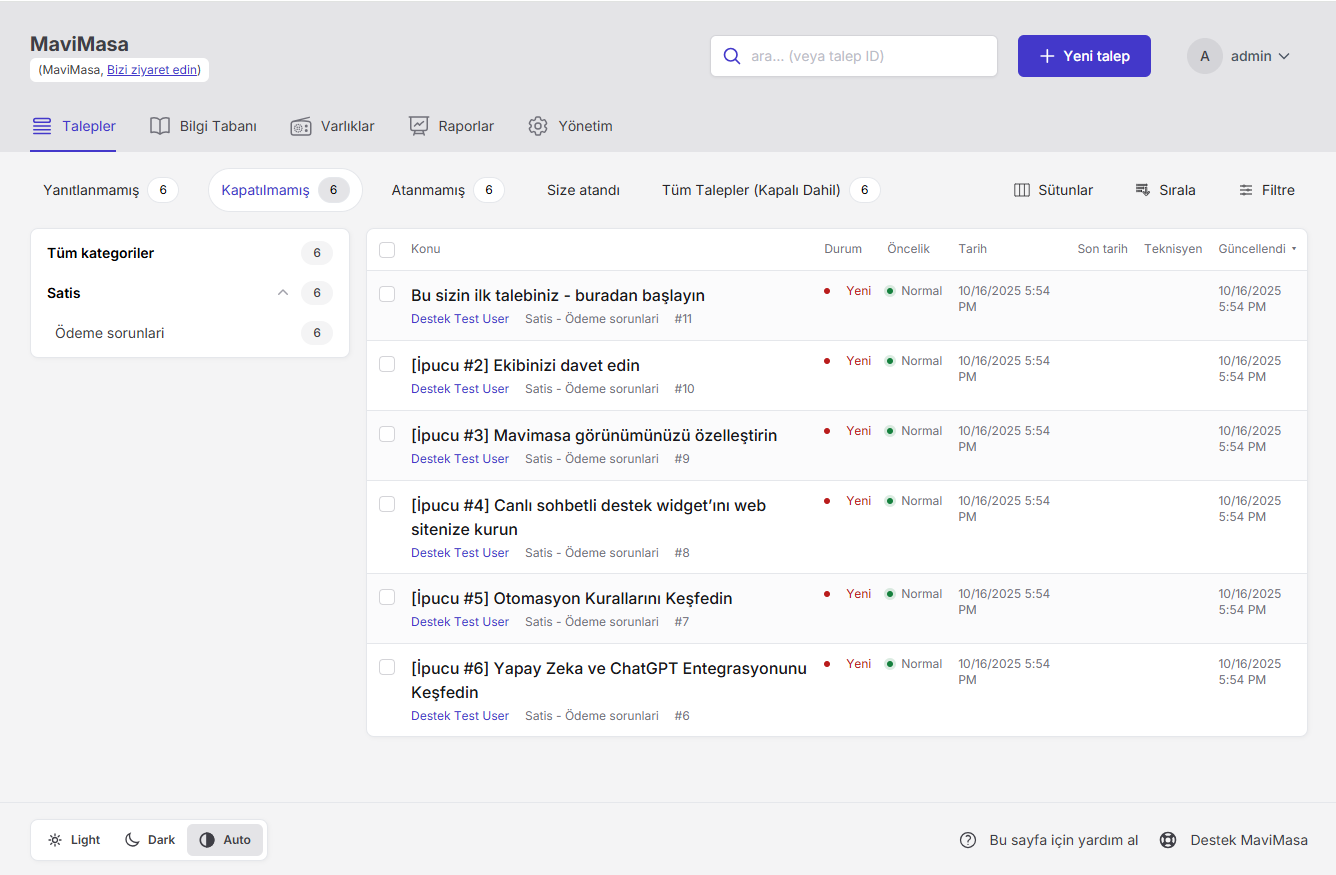
Task: Click the Sırala sort icon
Action: pos(1143,190)
